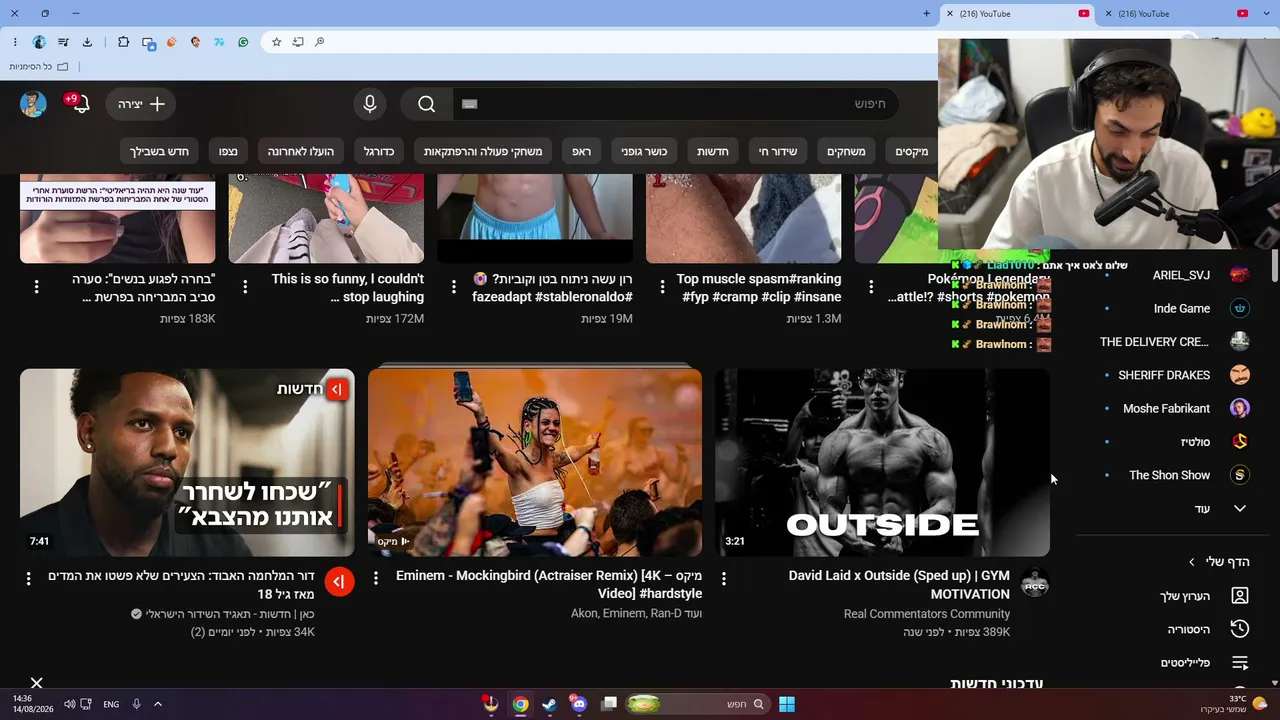Click the YouTube search magnifier button

pos(427,104)
